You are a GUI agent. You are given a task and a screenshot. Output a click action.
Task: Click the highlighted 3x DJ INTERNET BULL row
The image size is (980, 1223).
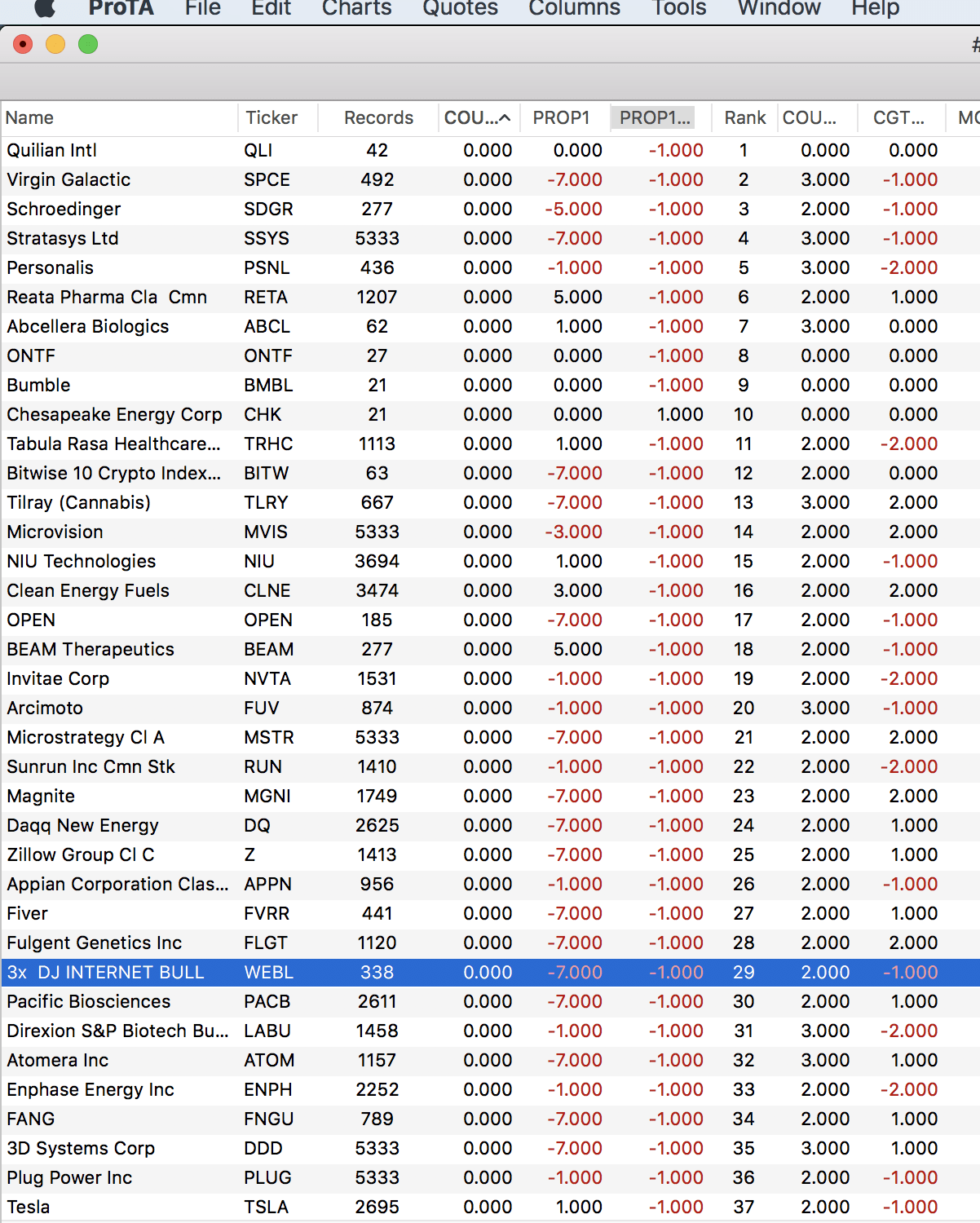[490, 973]
